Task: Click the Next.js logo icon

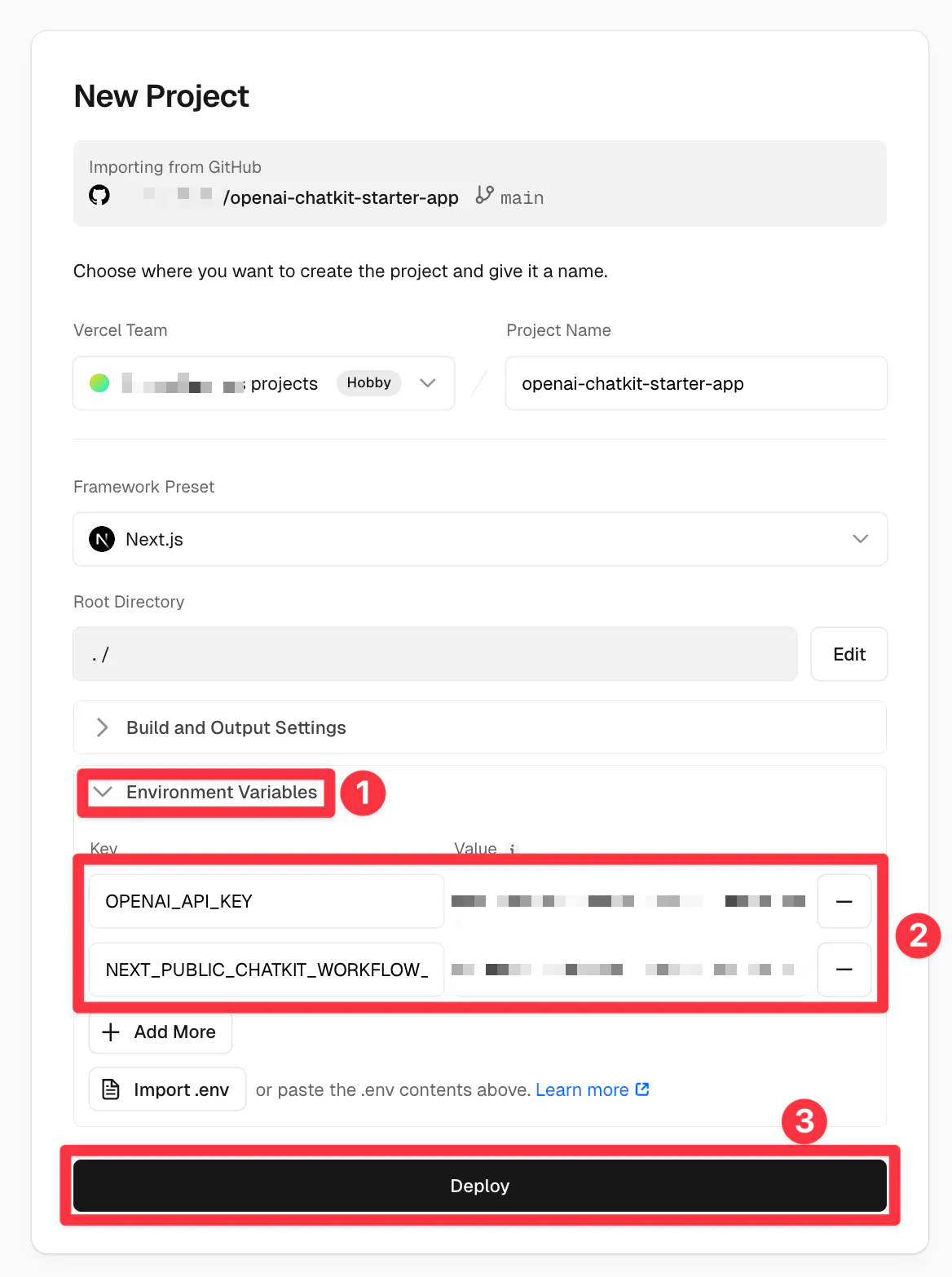Action: pos(102,539)
